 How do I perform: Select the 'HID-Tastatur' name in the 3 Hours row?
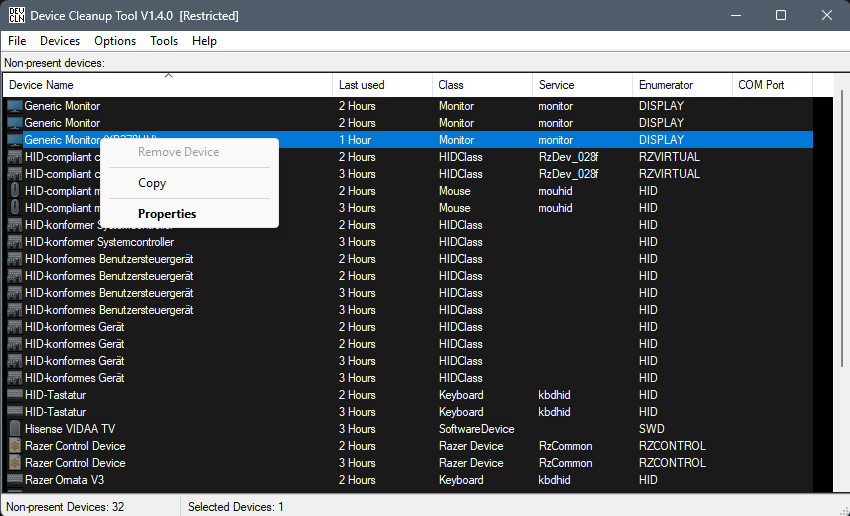point(55,412)
